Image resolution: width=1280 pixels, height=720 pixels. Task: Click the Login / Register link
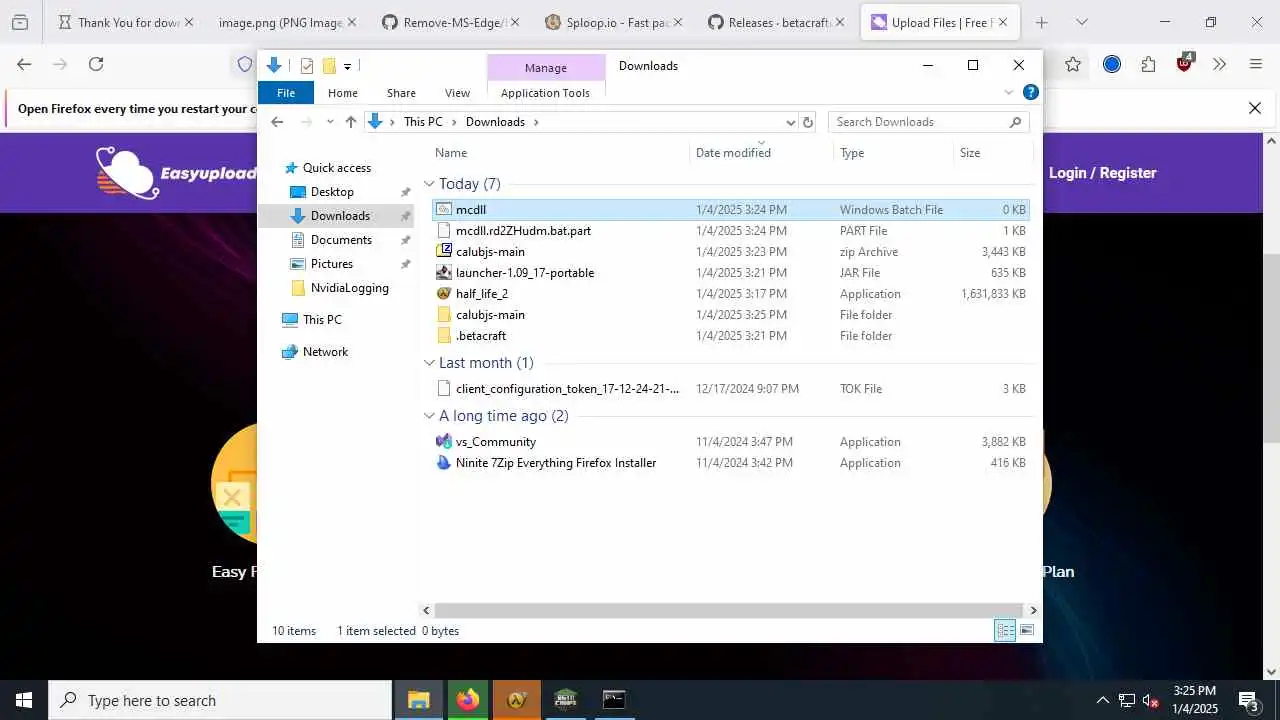(1102, 173)
